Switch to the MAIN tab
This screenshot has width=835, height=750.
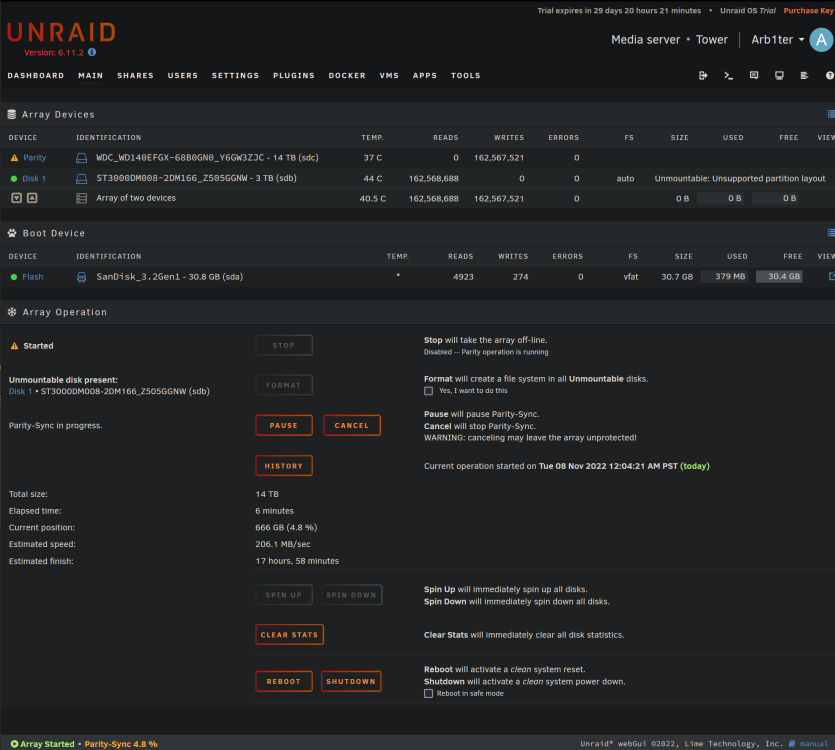(x=91, y=76)
